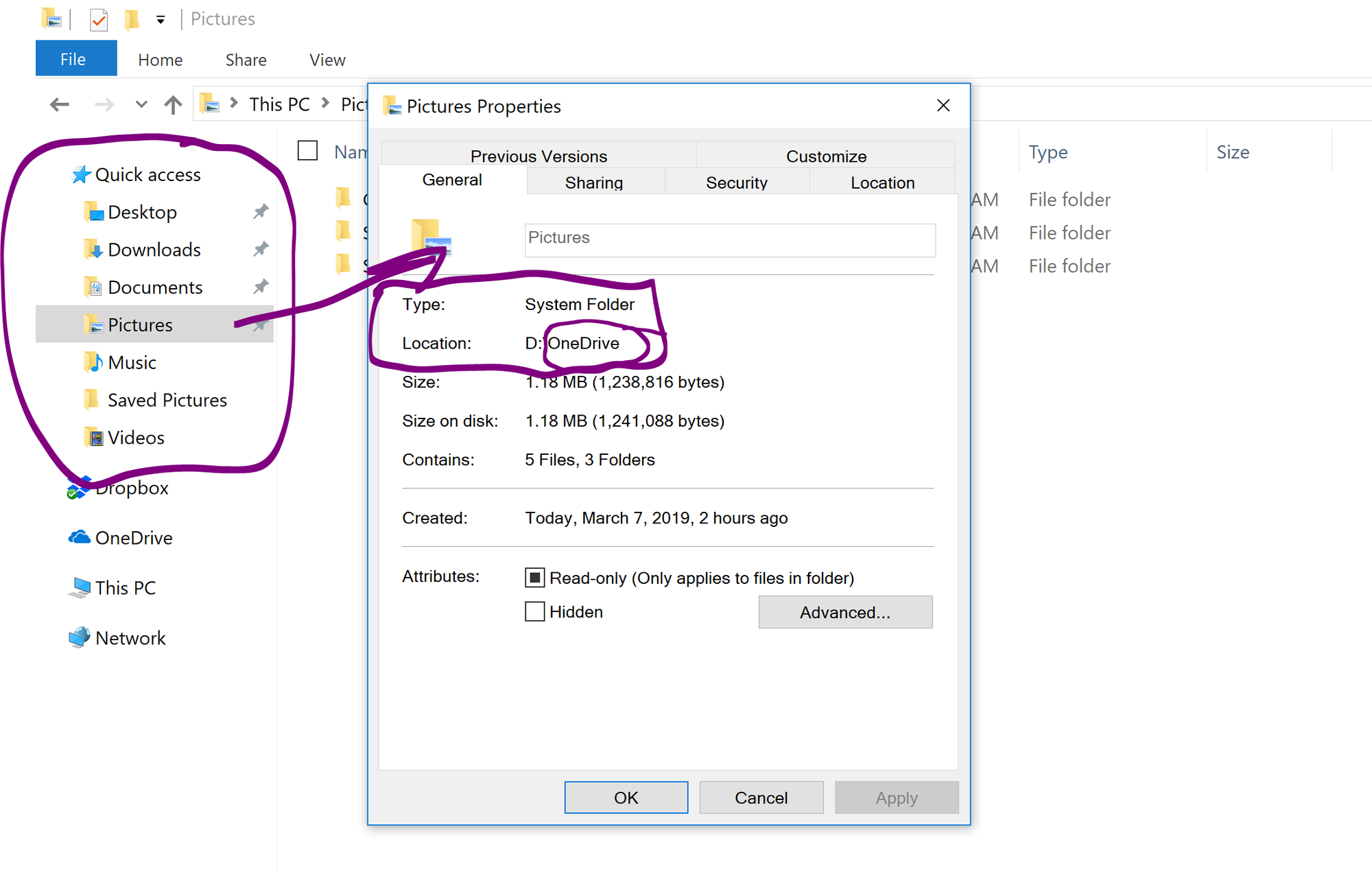
Task: Open the Desktop folder icon in sidebar
Action: [x=93, y=212]
